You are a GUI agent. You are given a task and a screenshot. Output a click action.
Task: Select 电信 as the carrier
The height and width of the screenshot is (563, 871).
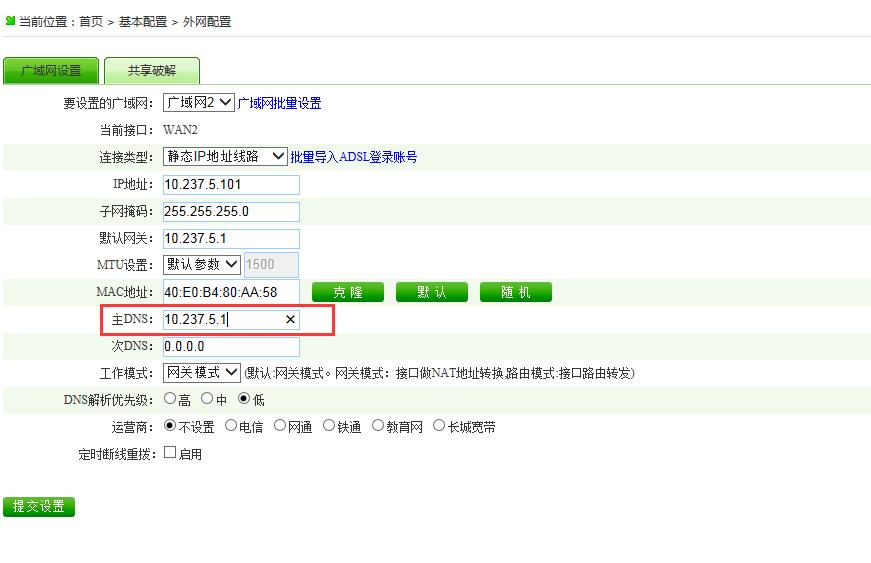pyautogui.click(x=231, y=426)
